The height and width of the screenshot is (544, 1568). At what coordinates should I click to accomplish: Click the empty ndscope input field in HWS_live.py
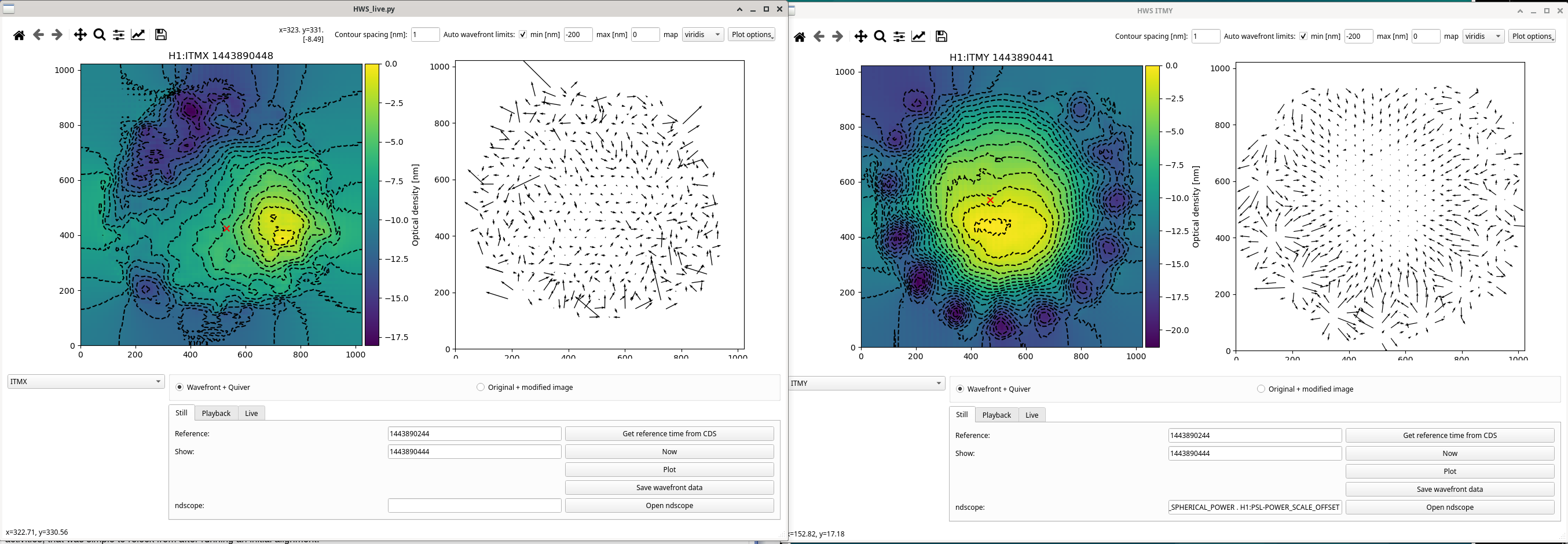pos(474,506)
